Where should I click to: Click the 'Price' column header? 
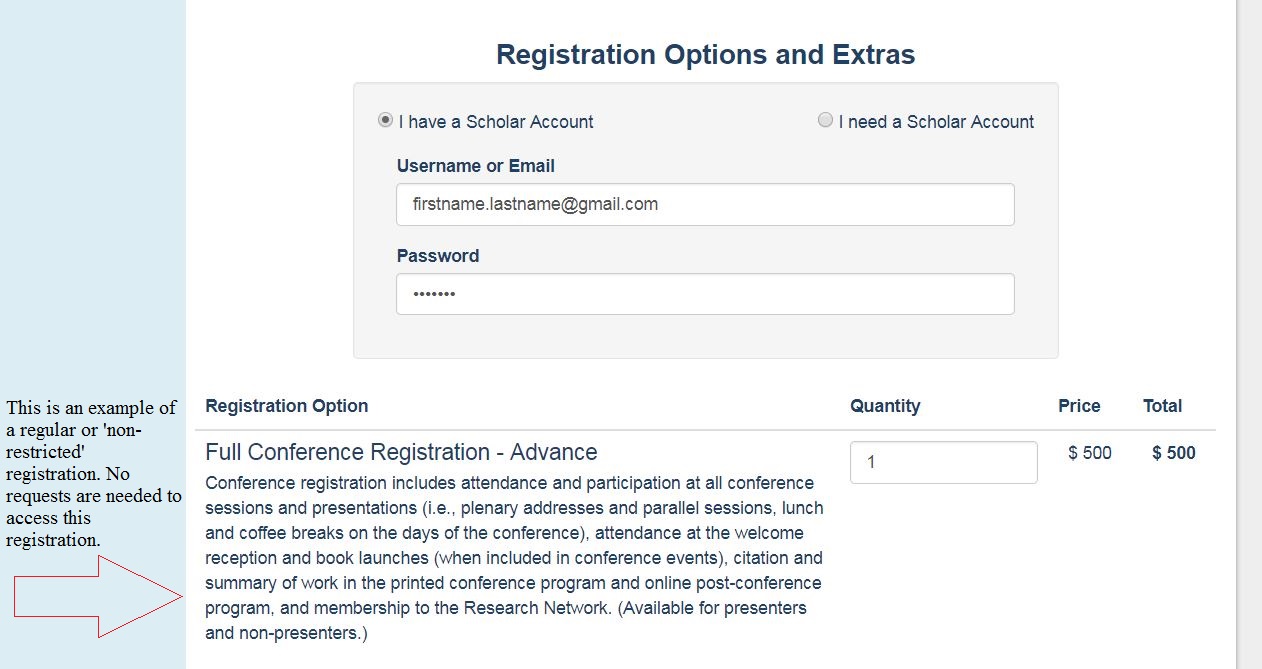[1079, 406]
